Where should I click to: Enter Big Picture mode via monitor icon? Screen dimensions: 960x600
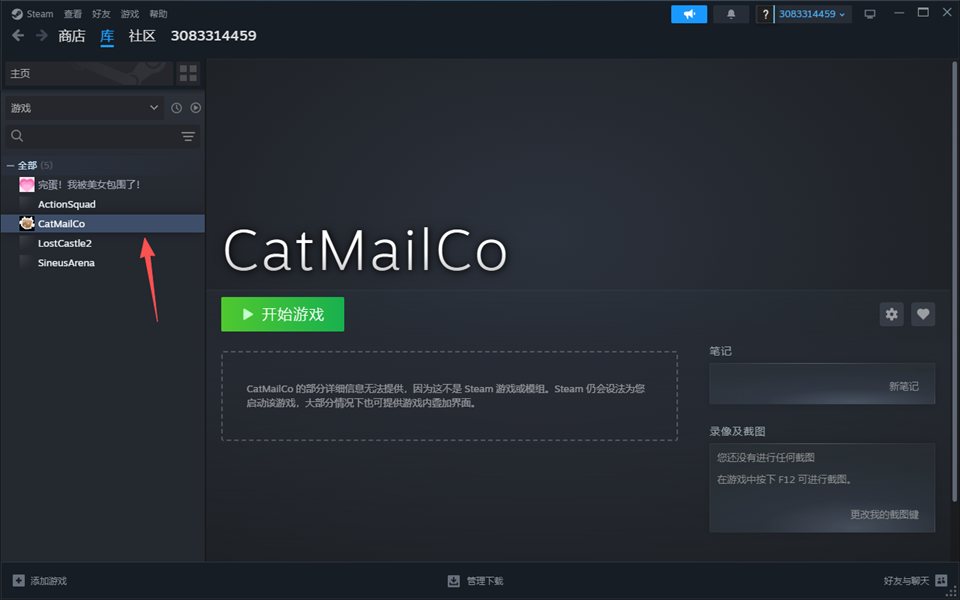[x=869, y=14]
